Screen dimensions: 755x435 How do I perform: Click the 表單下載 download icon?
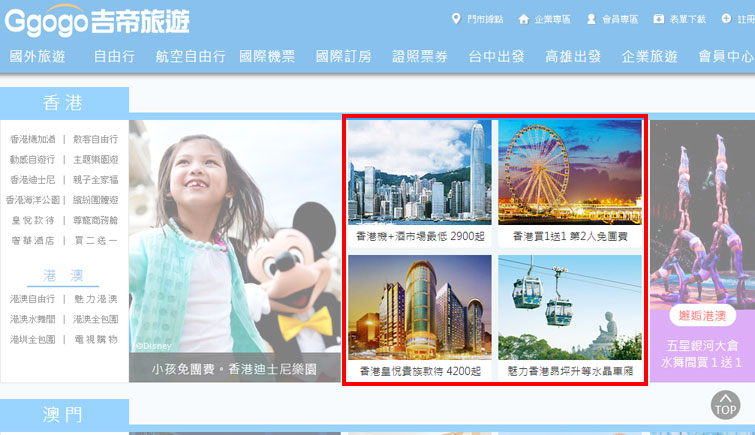[x=659, y=19]
